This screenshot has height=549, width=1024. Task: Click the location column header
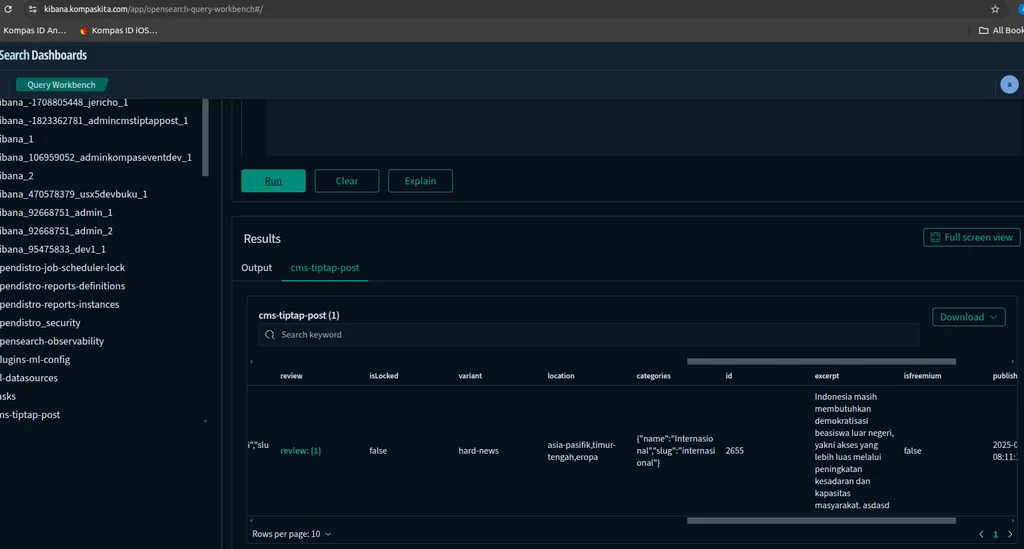click(x=561, y=376)
